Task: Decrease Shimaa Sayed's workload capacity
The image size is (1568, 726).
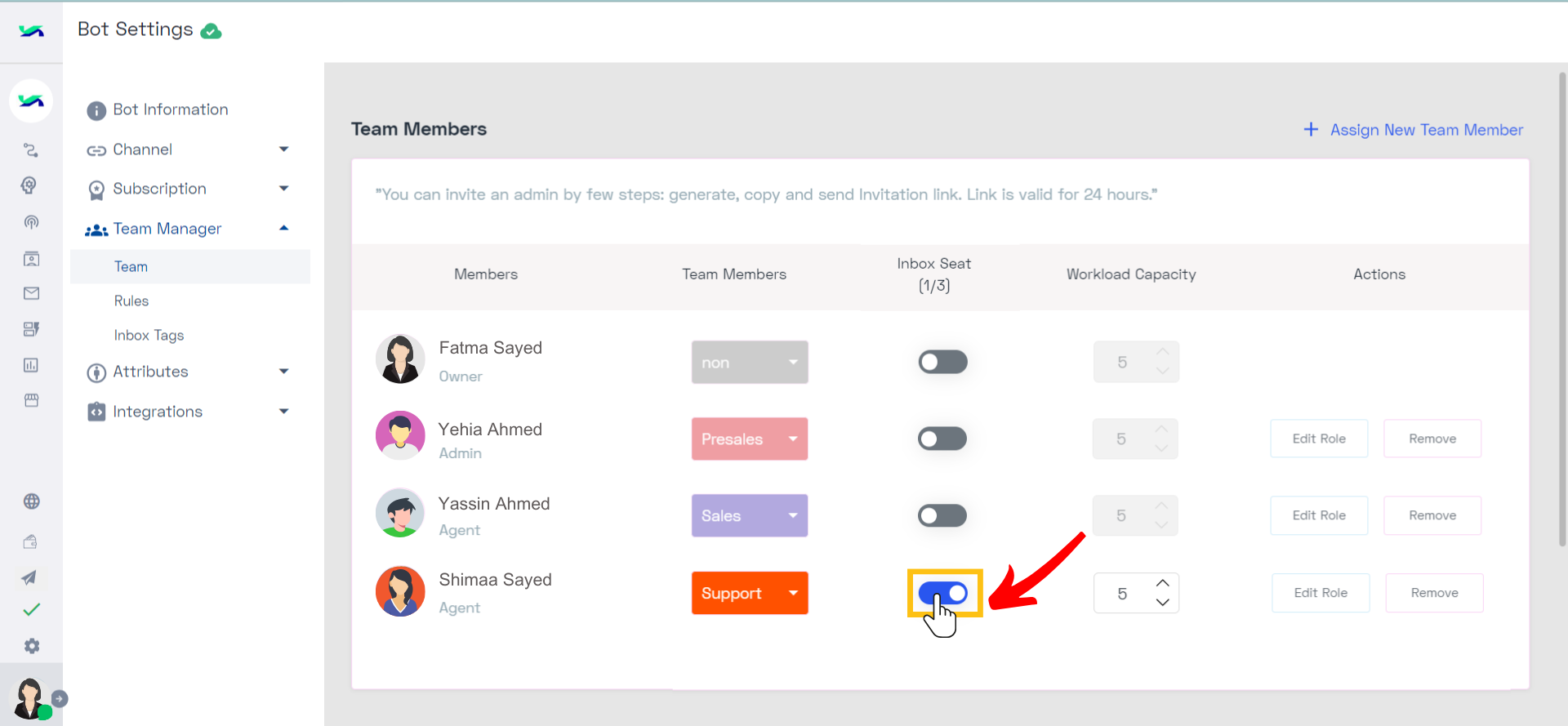Action: click(x=1163, y=603)
